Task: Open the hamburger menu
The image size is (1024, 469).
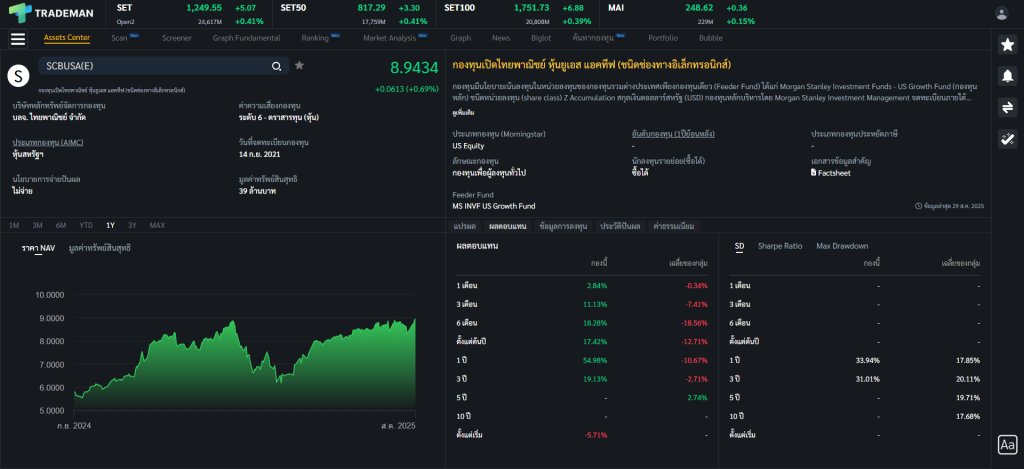Action: (17, 39)
